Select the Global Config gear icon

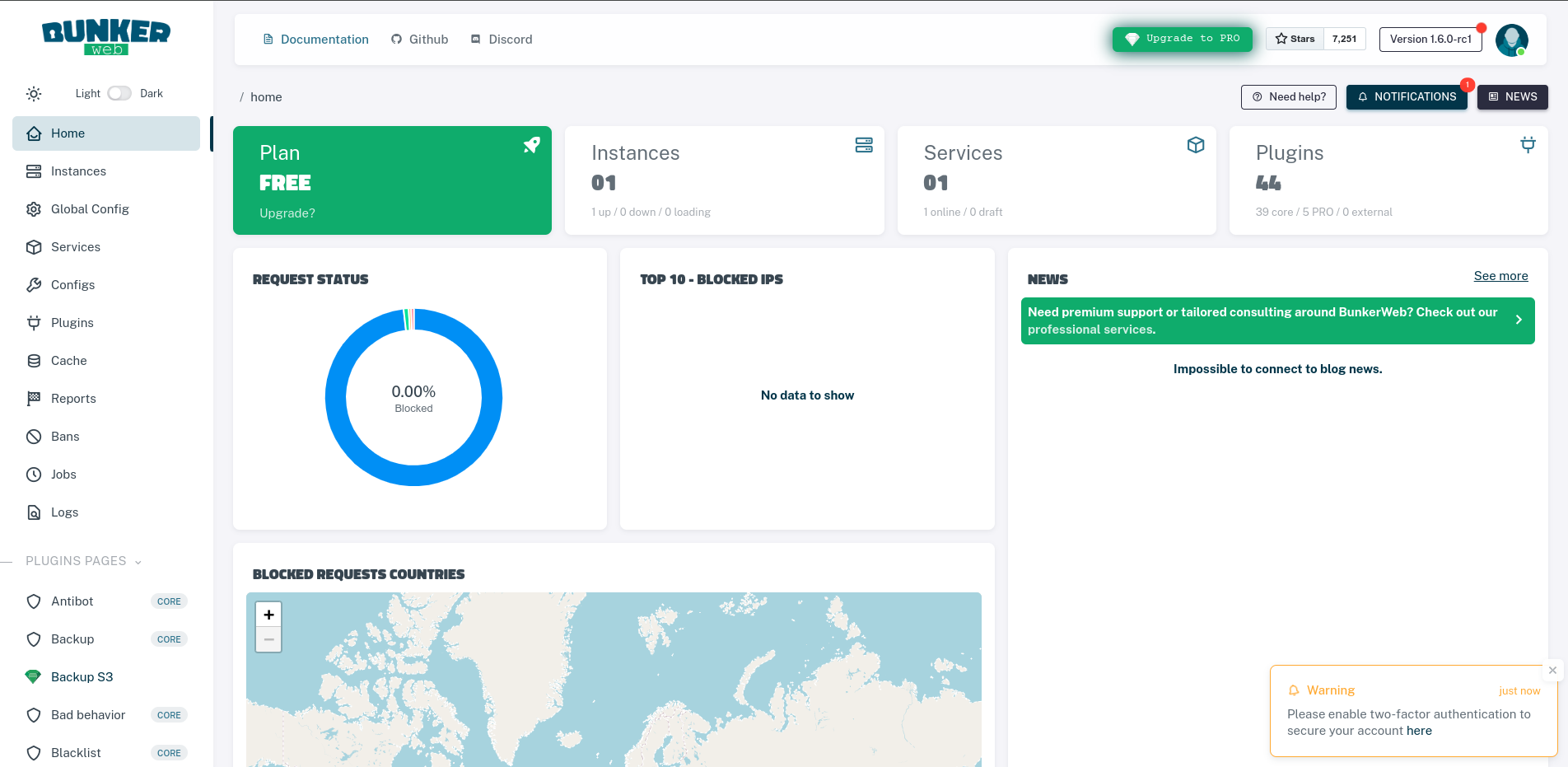34,208
